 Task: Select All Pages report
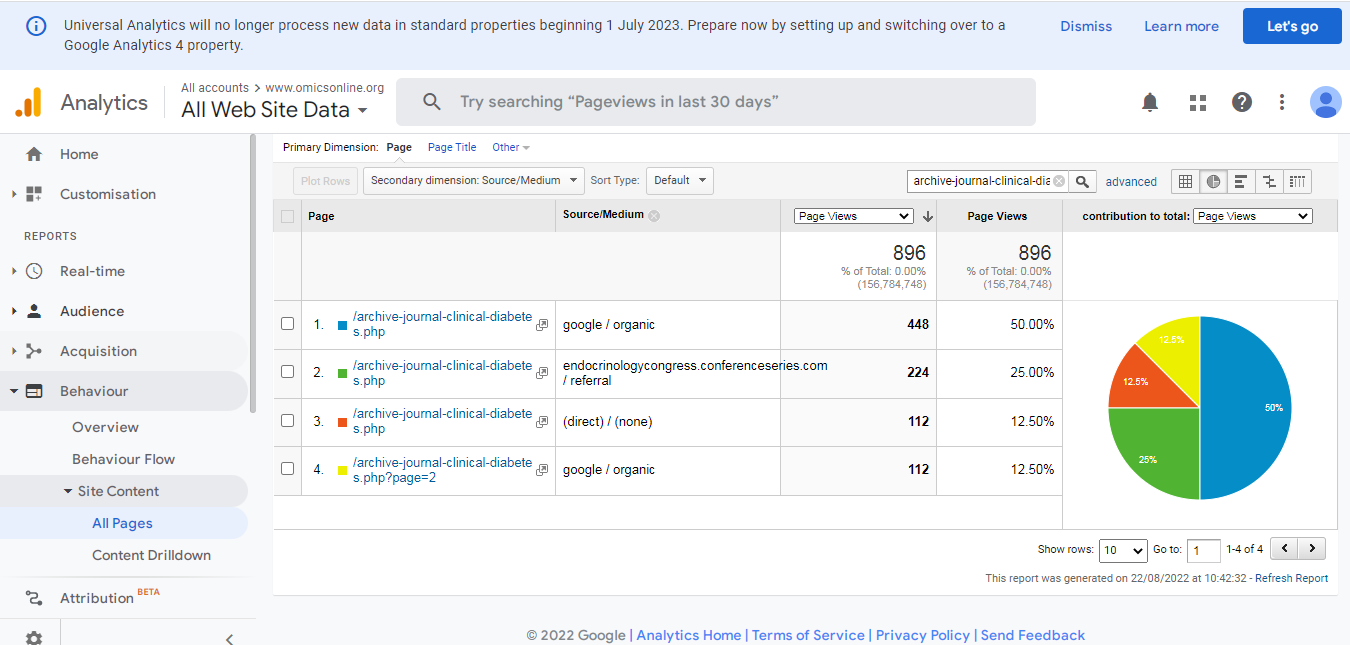[x=122, y=523]
